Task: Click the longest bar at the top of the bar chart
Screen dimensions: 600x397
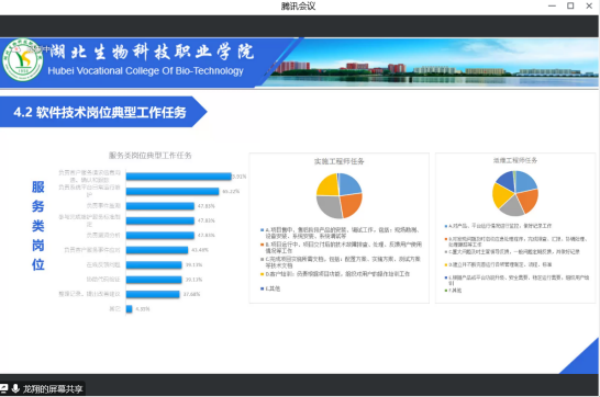Action: click(179, 176)
